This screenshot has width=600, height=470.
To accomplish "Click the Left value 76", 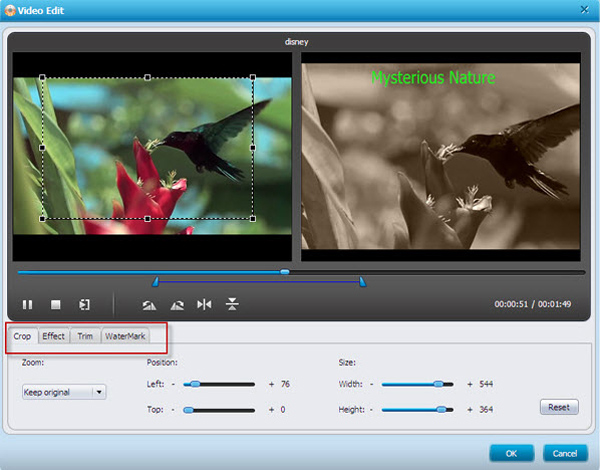I will coord(285,384).
